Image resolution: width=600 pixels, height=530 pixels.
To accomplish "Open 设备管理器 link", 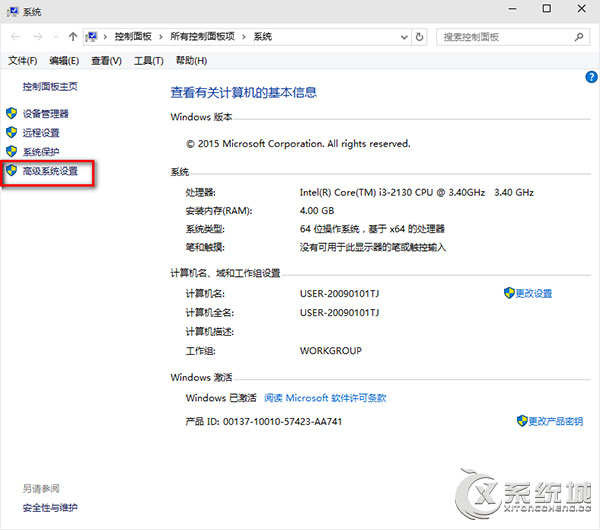I will [x=46, y=114].
